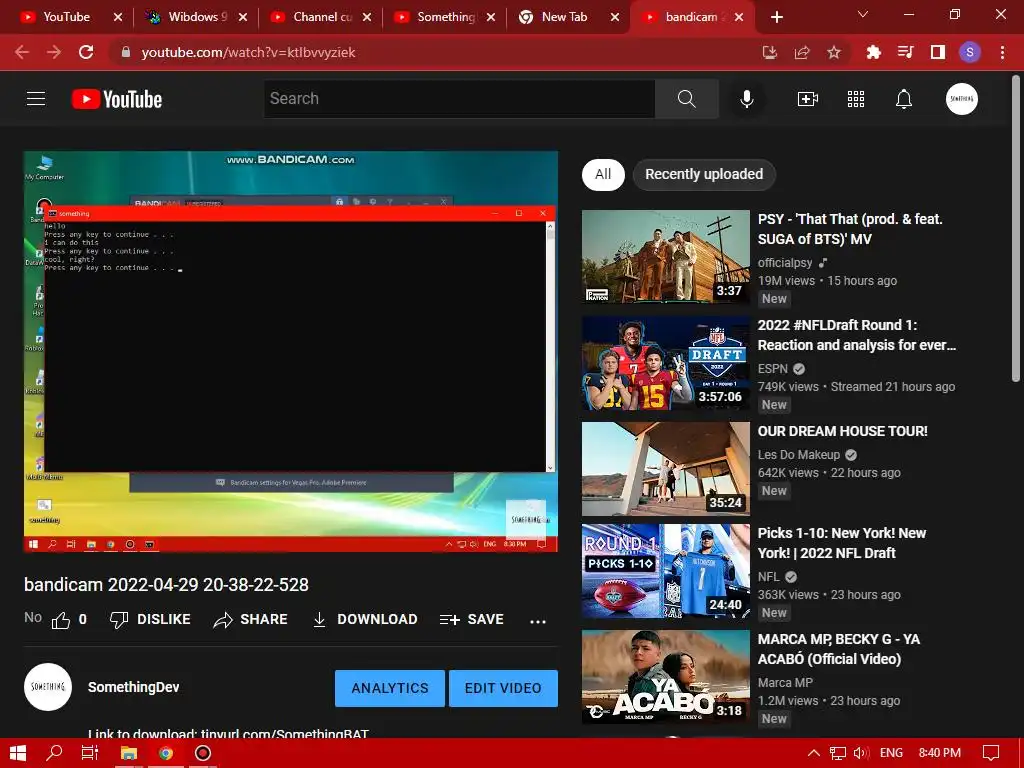The width and height of the screenshot is (1024, 768).
Task: Open the 'PSY - That That' video title
Action: [850, 229]
